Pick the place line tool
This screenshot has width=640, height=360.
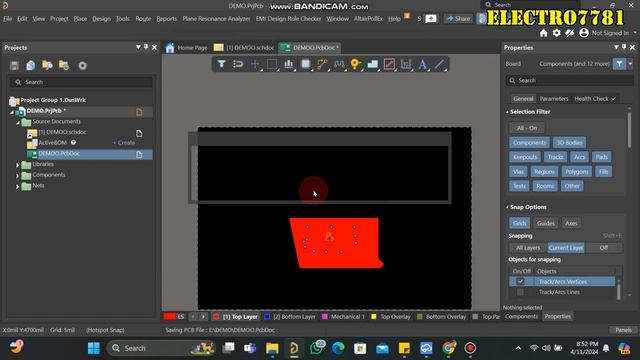click(439, 64)
